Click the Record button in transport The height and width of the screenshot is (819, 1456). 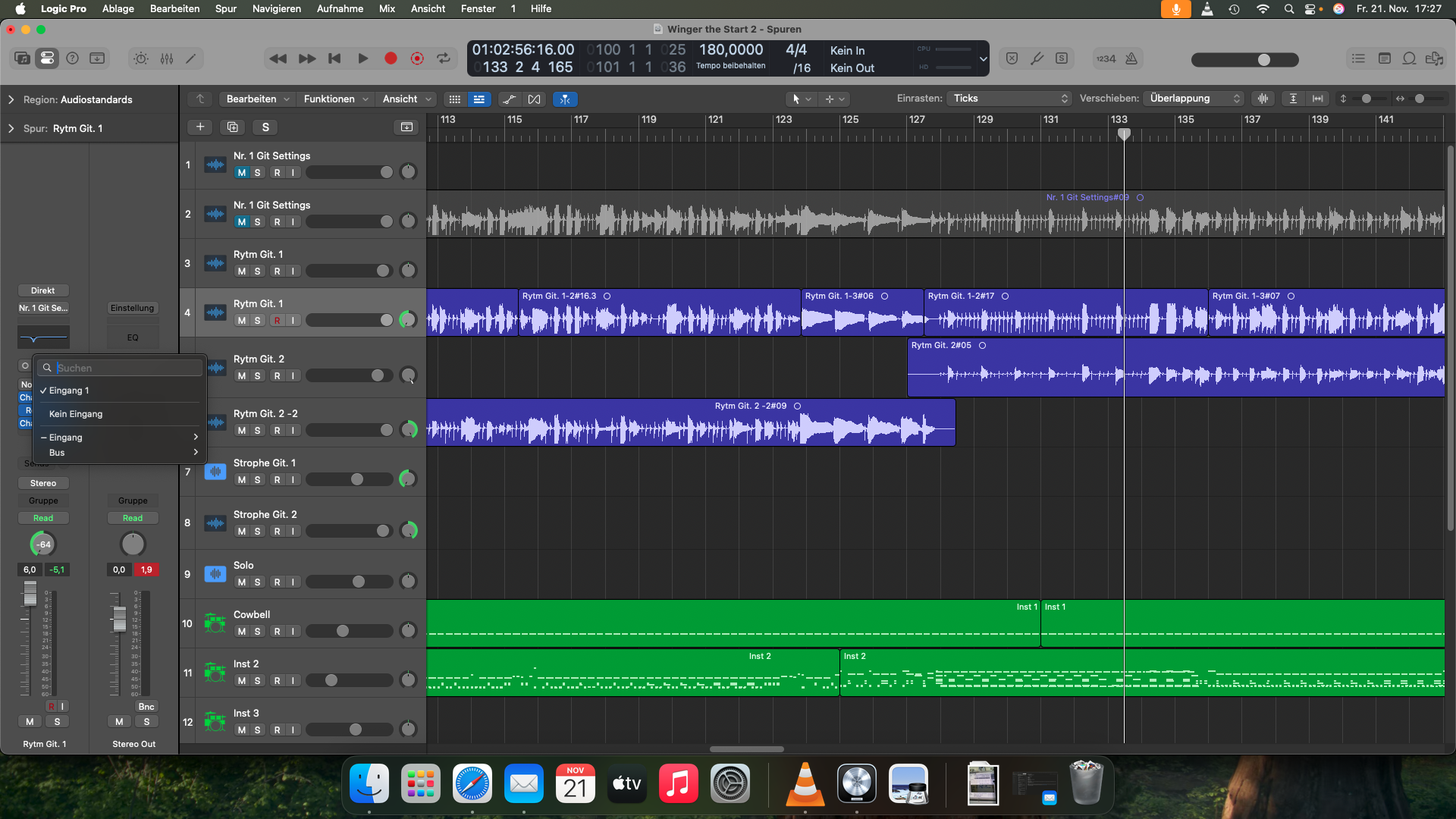tap(391, 58)
